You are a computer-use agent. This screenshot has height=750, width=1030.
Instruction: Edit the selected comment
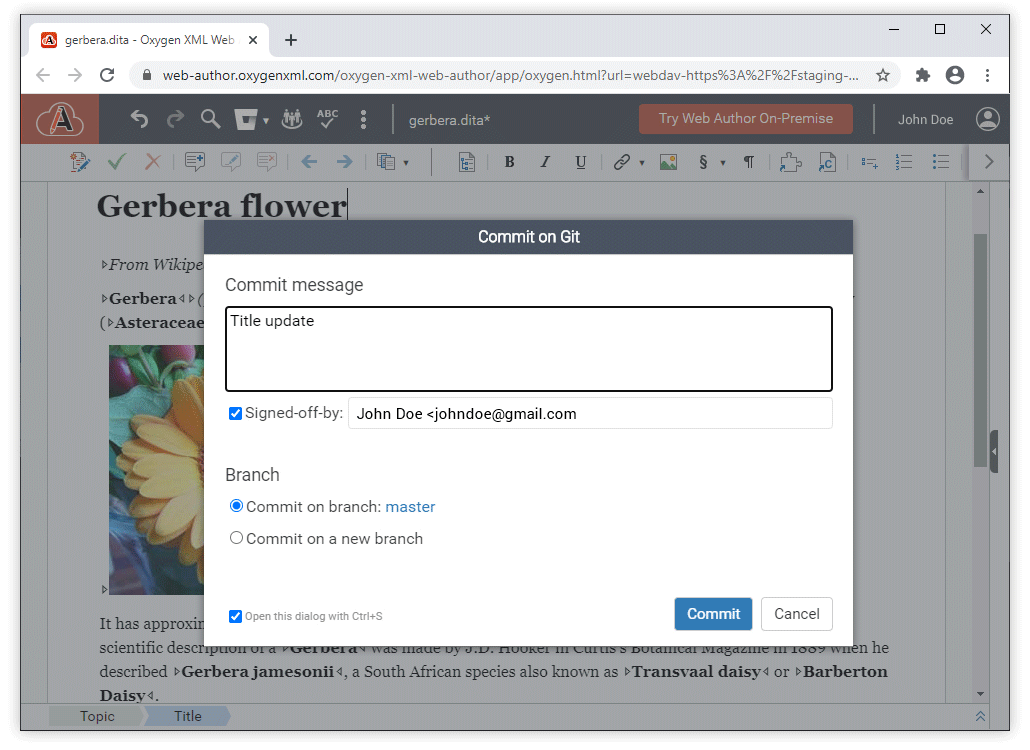[231, 162]
